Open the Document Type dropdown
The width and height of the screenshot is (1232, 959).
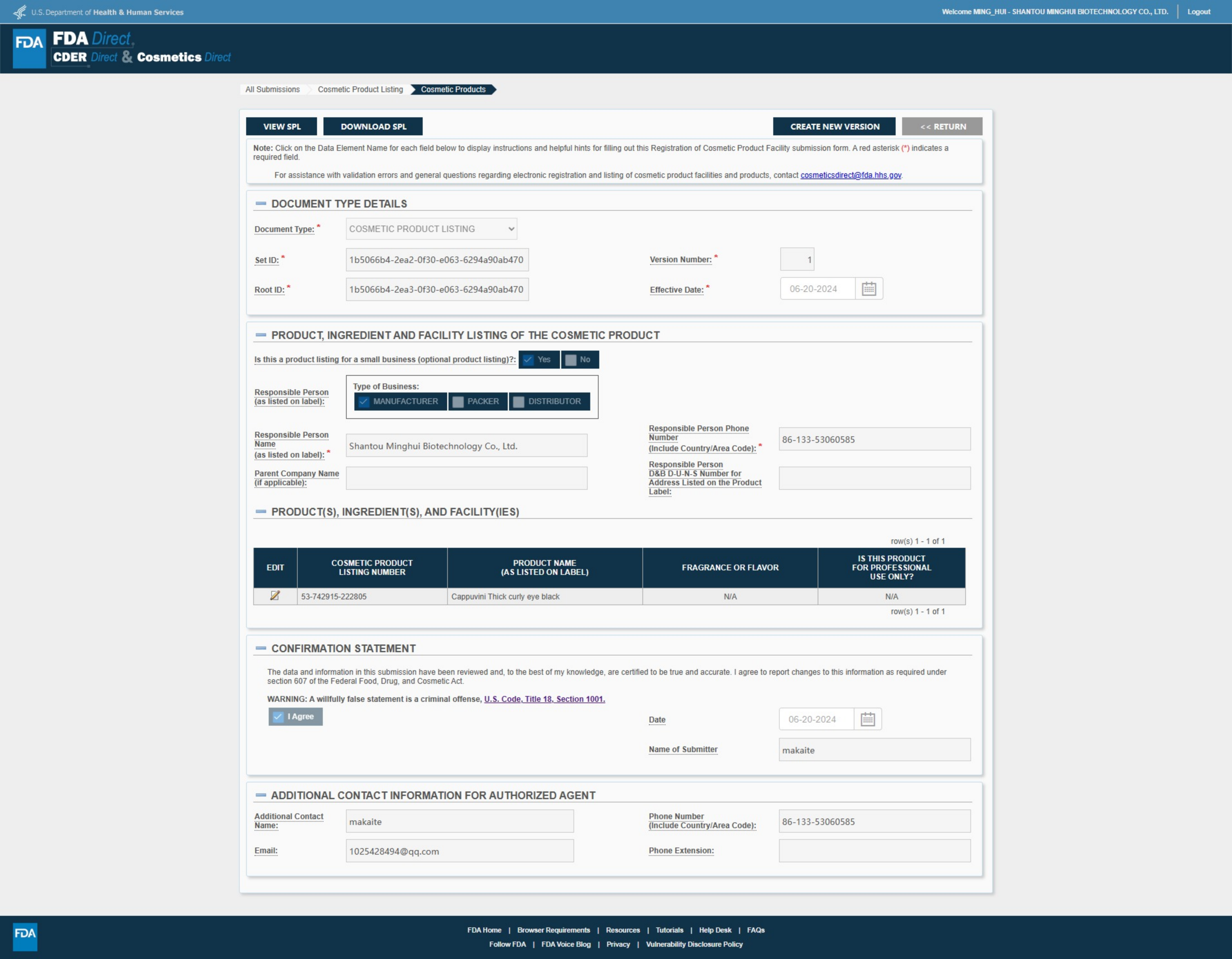[431, 229]
